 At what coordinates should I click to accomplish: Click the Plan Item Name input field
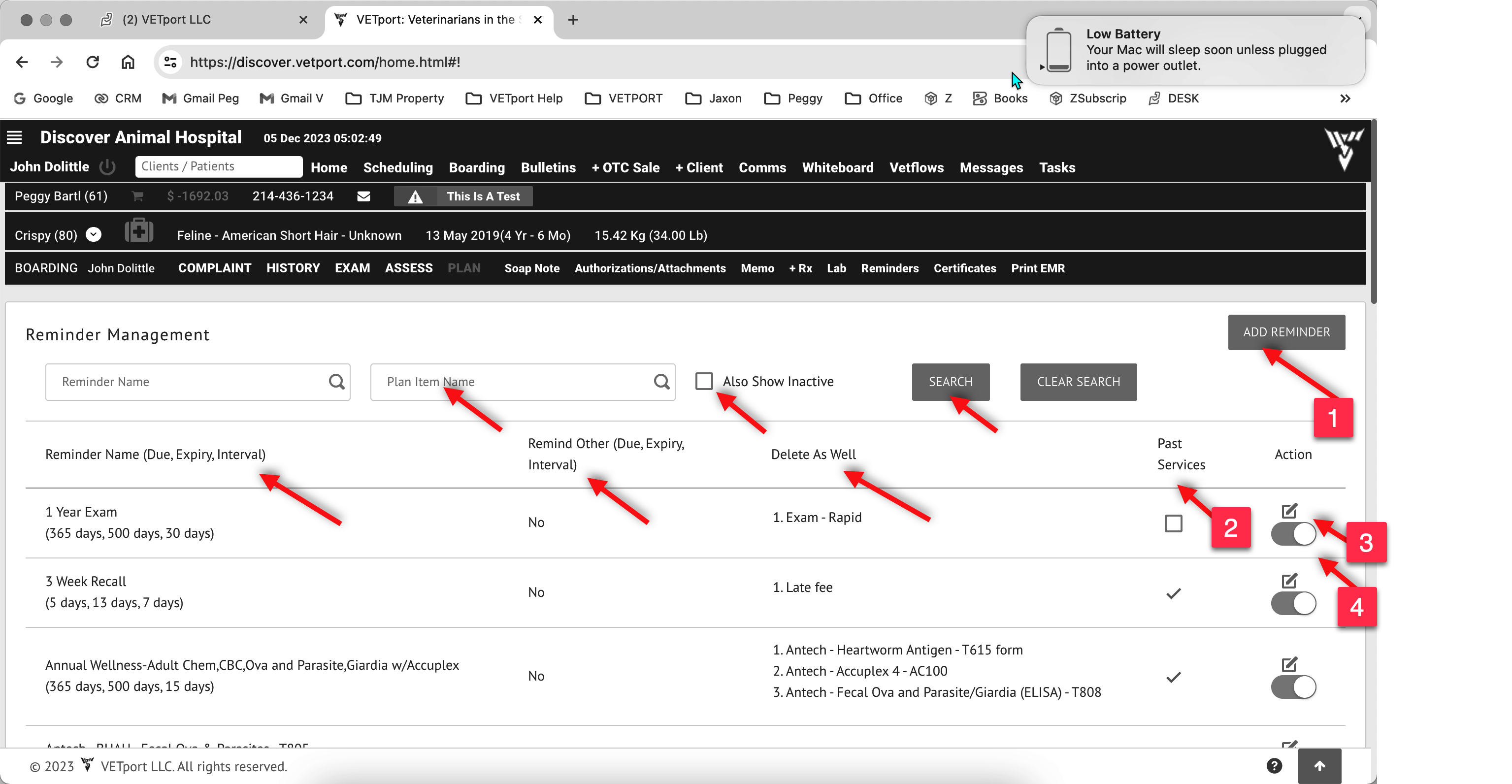click(x=523, y=382)
